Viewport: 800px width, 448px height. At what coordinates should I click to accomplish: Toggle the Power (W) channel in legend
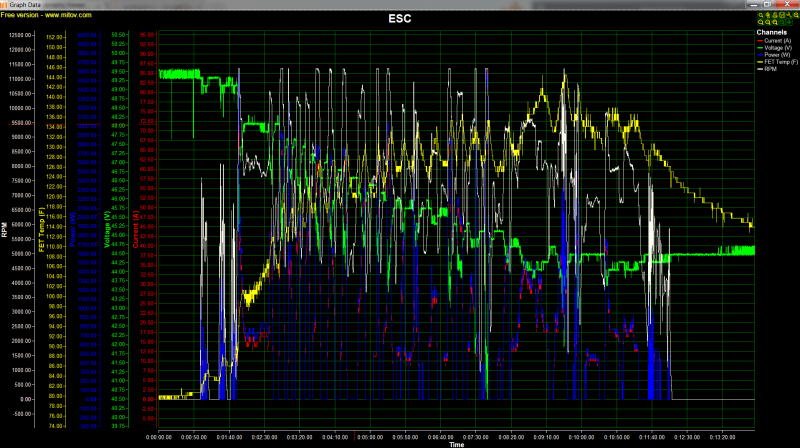[776, 52]
